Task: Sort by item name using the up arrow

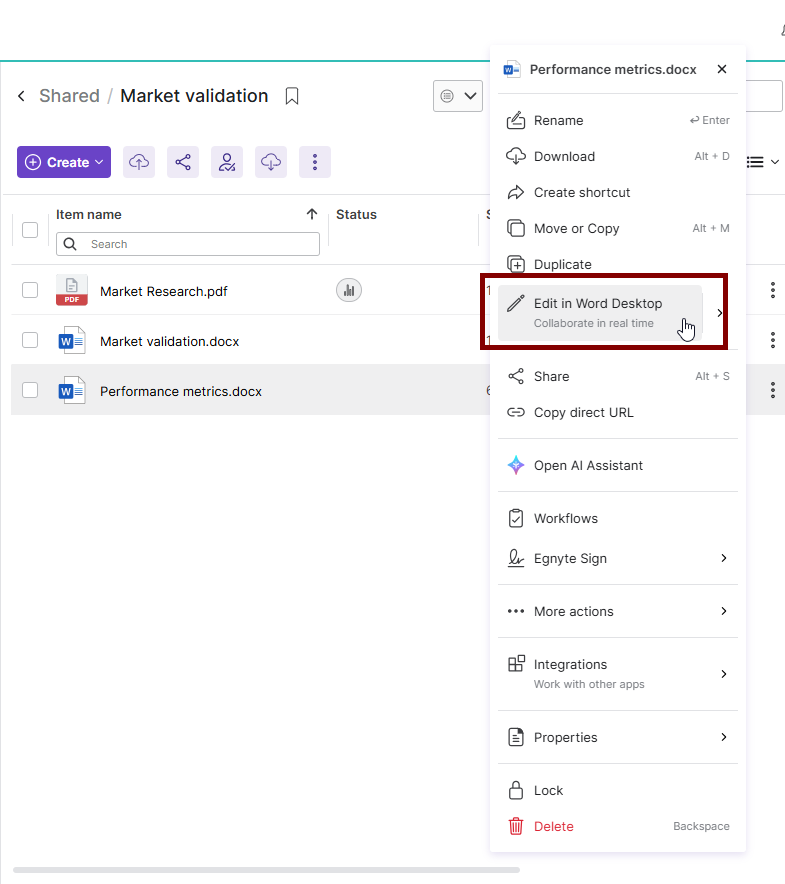Action: click(312, 214)
